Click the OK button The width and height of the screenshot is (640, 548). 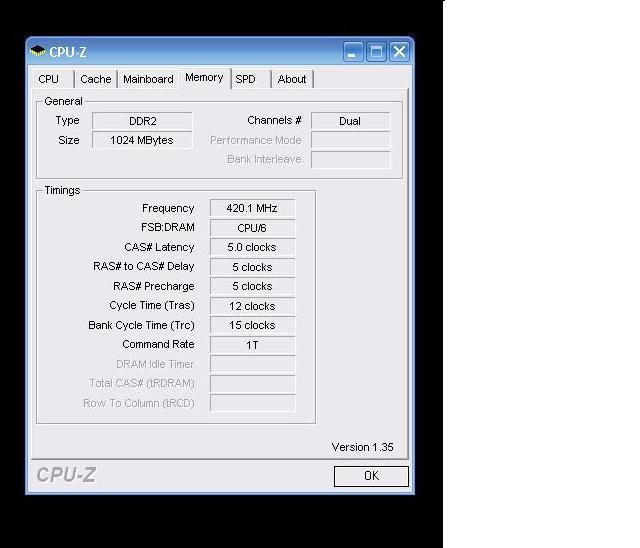[371, 476]
